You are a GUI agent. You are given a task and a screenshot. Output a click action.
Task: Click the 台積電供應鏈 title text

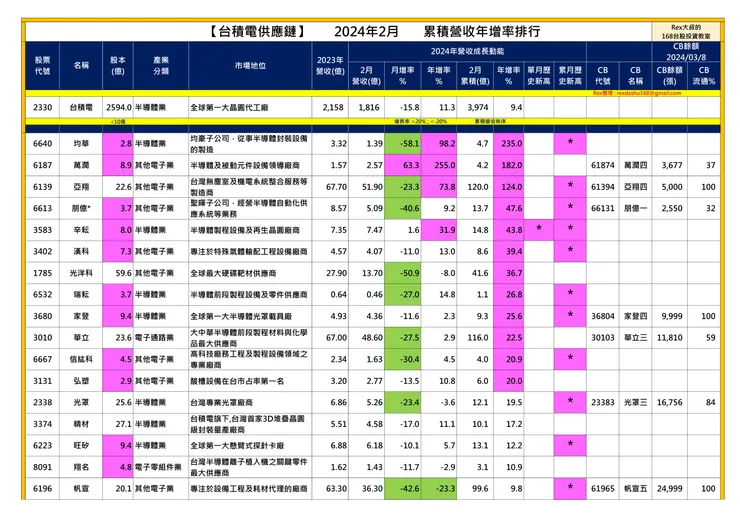click(257, 32)
